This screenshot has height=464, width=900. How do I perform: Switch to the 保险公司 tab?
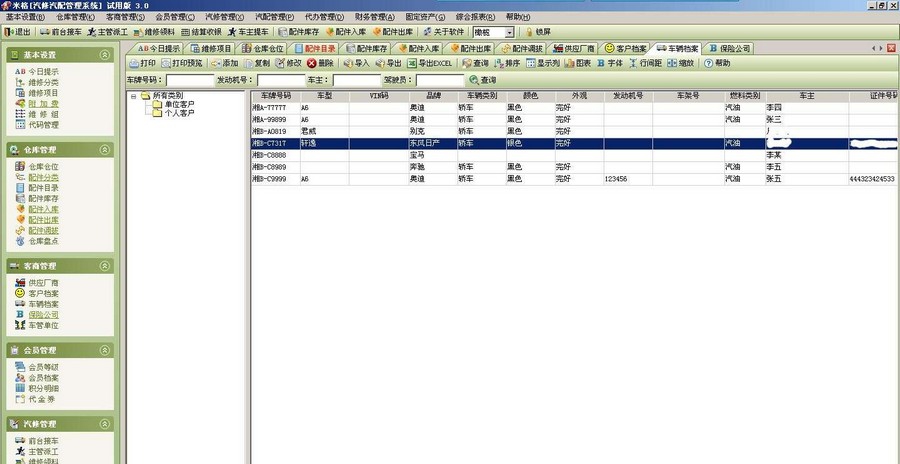click(730, 49)
